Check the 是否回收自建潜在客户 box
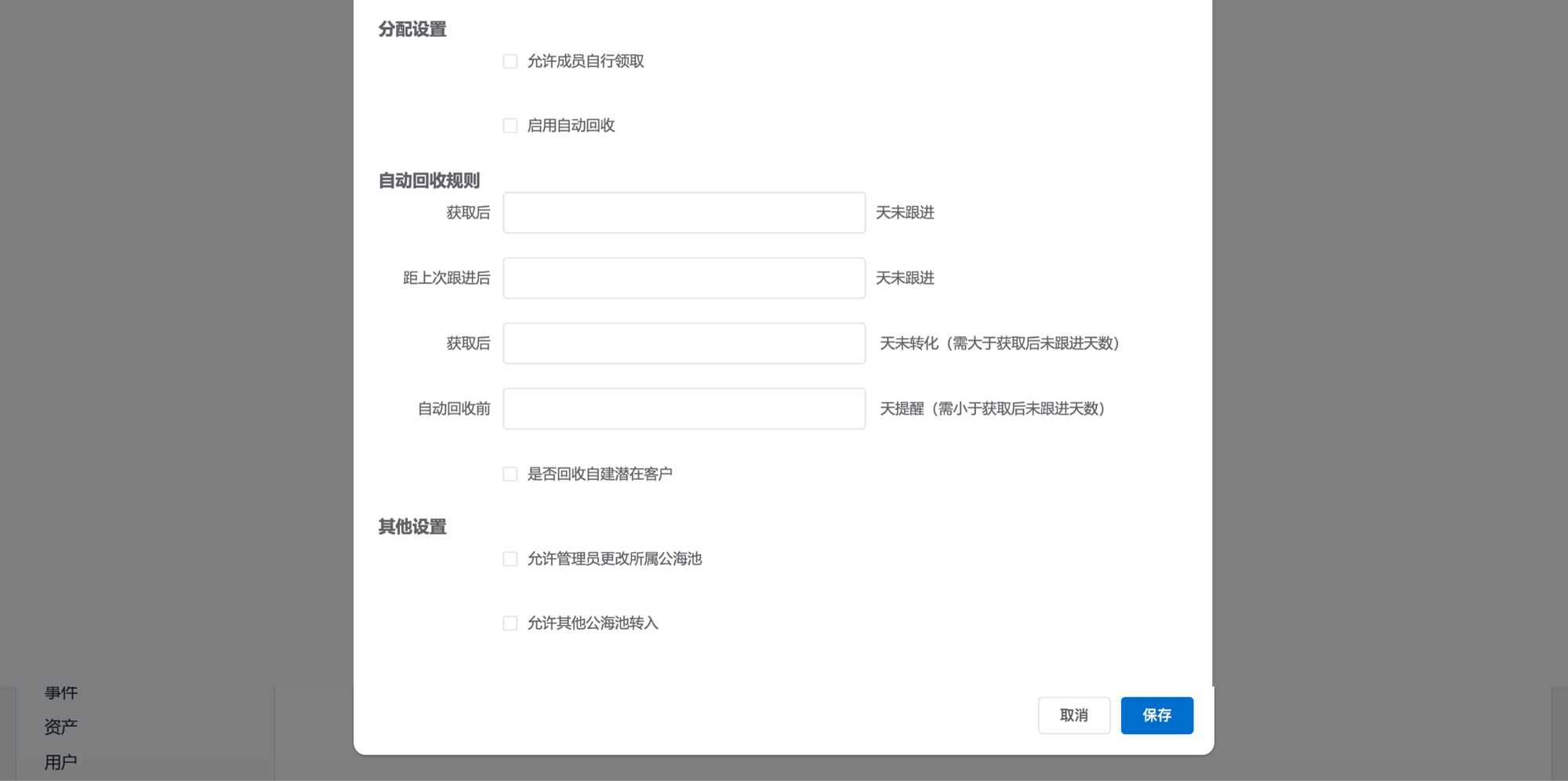This screenshot has width=1568, height=781. (x=510, y=474)
